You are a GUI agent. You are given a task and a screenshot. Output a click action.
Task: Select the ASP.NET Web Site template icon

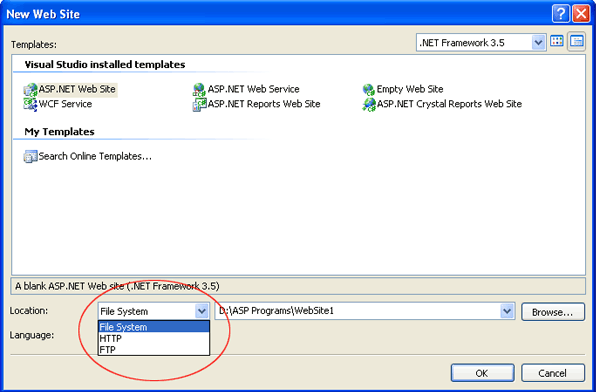[30, 90]
